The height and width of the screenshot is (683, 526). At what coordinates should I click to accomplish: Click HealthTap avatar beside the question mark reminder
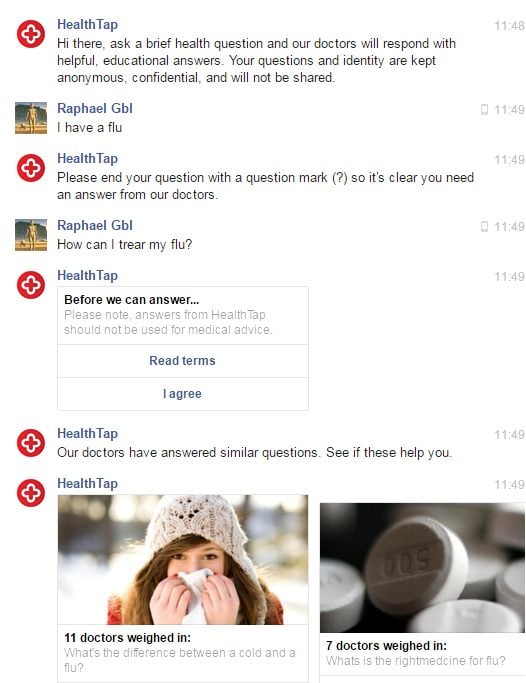[30, 168]
